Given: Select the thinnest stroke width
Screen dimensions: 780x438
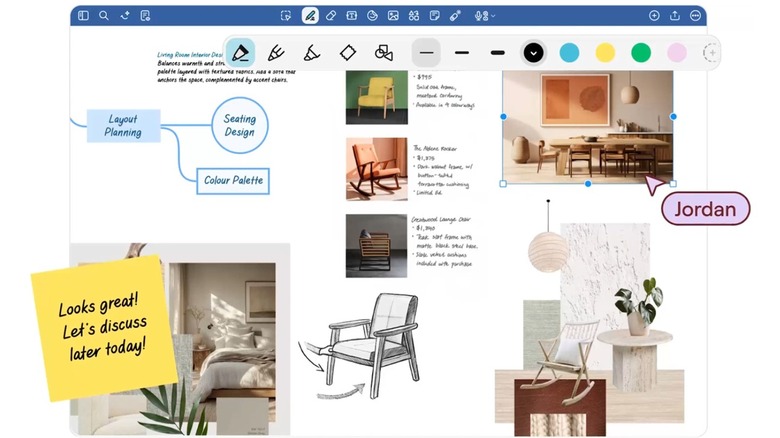Looking at the screenshot, I should click(x=426, y=53).
